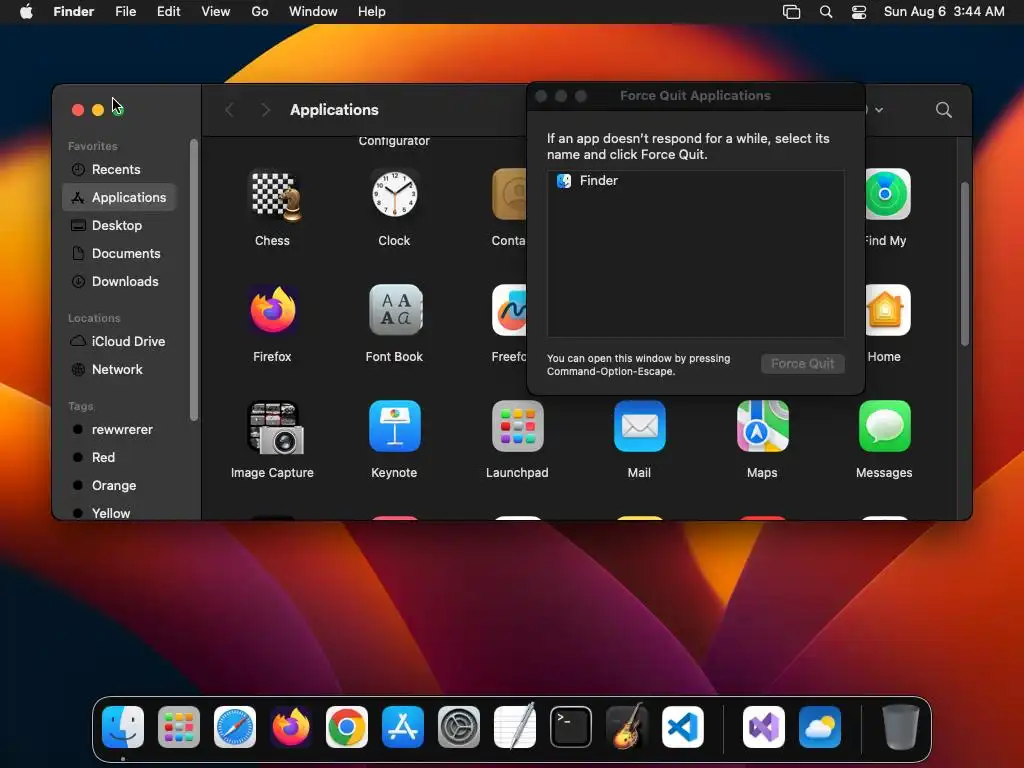Open the Launchpad icon in Applications
This screenshot has height=768, width=1024.
tap(517, 426)
